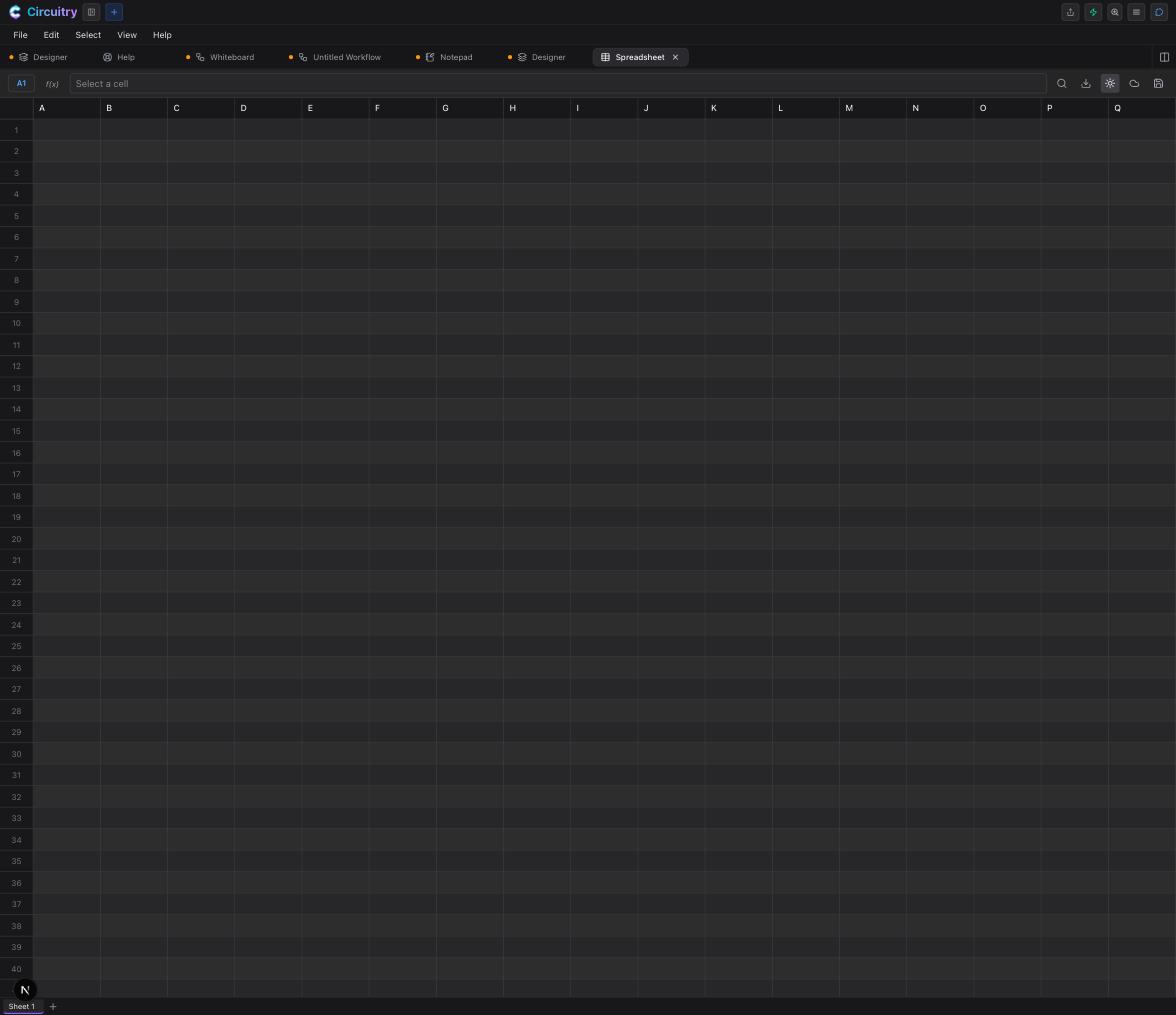Click the Untitled Workflow tab's flow icon

click(303, 57)
